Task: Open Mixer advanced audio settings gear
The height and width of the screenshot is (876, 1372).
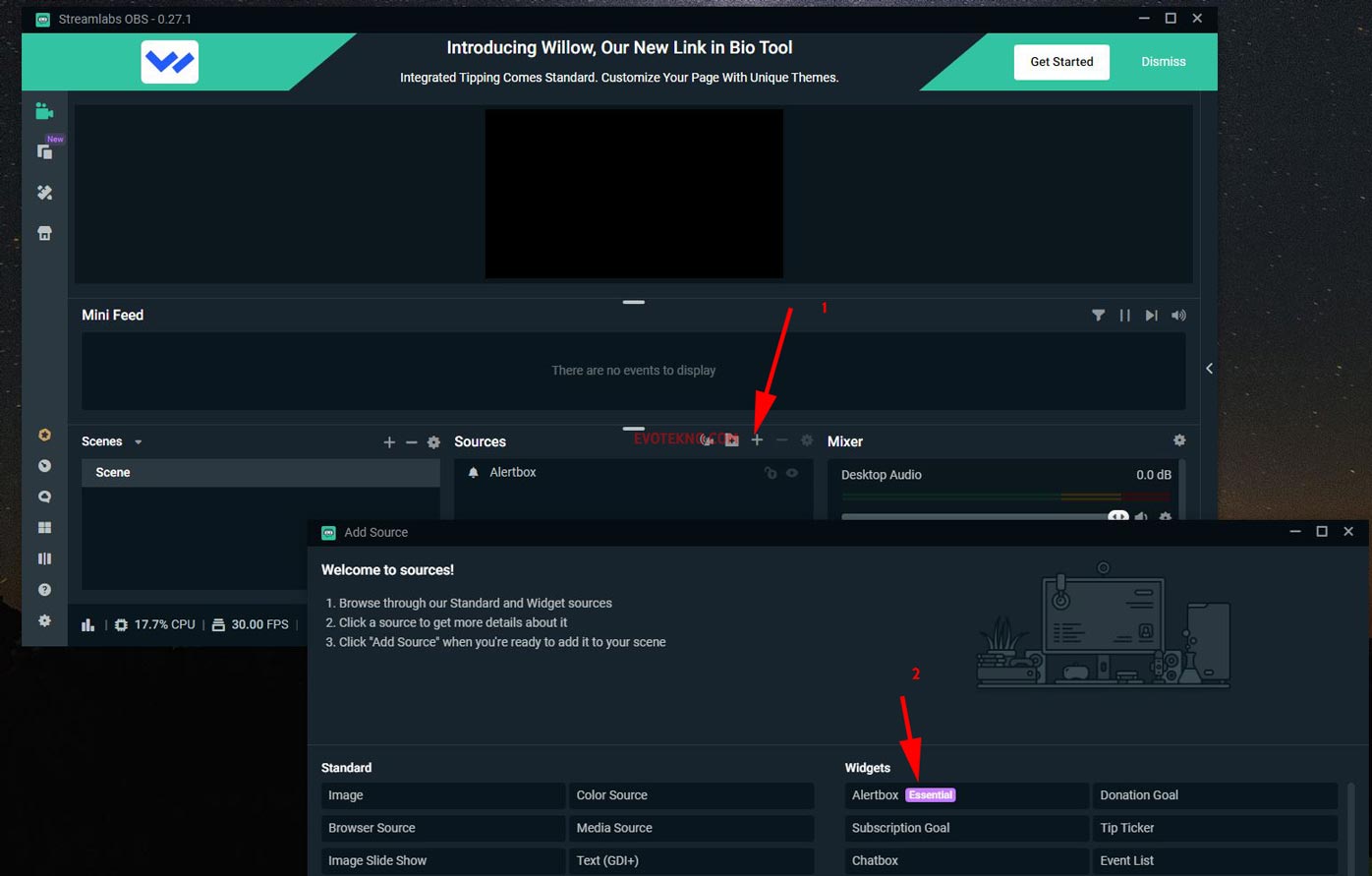Action: click(1179, 440)
